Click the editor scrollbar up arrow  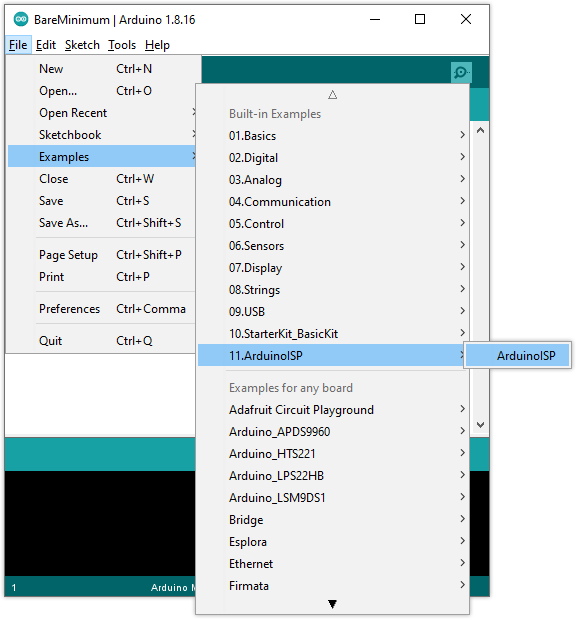tap(480, 130)
